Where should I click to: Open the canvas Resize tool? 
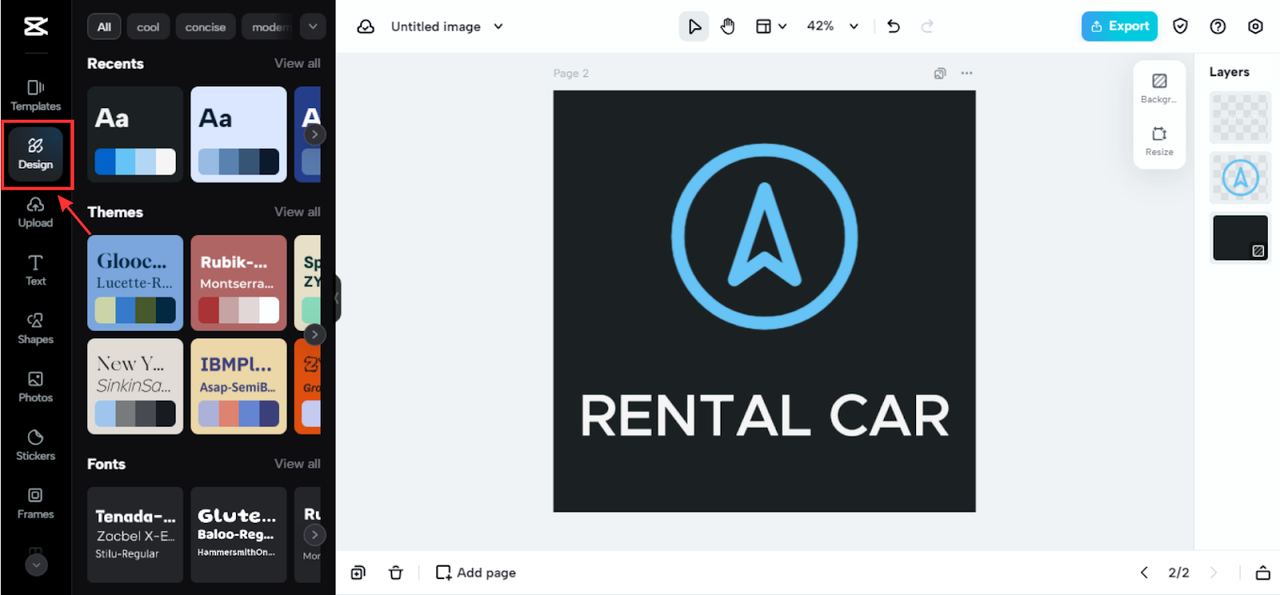pyautogui.click(x=1159, y=141)
